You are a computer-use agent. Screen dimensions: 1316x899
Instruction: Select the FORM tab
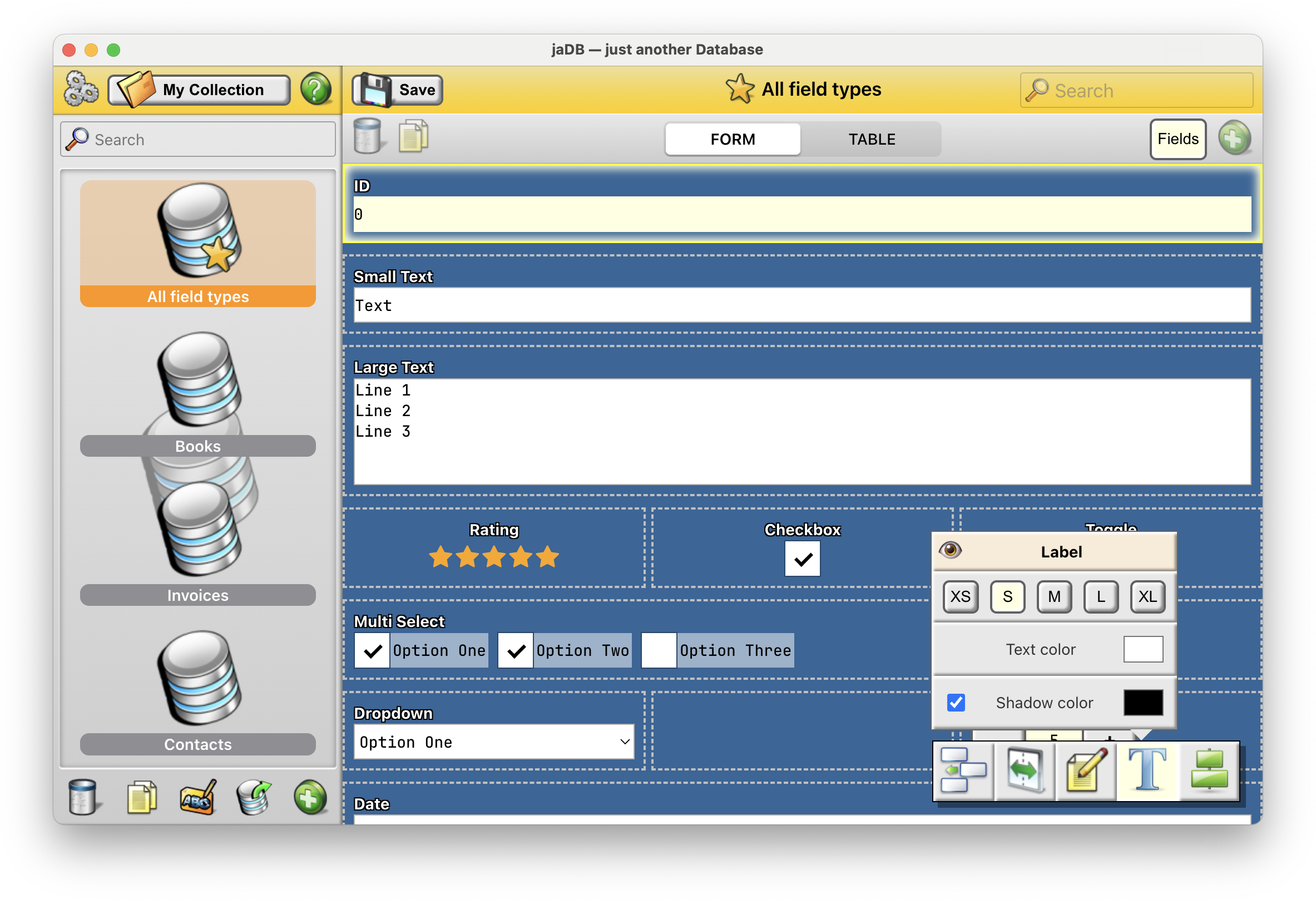pos(732,139)
